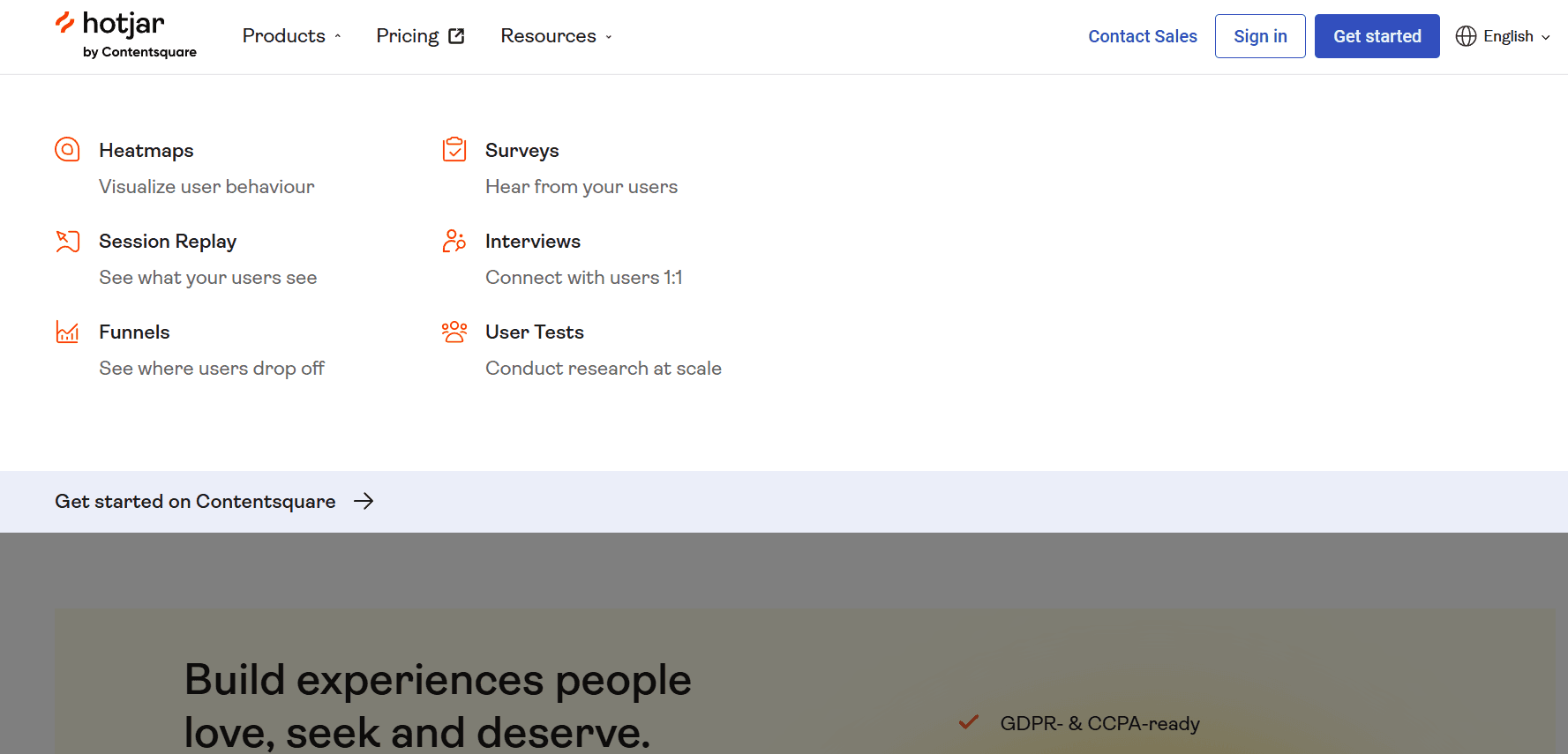Select Heatmaps from the products menu
1568x754 pixels.
[x=146, y=150]
